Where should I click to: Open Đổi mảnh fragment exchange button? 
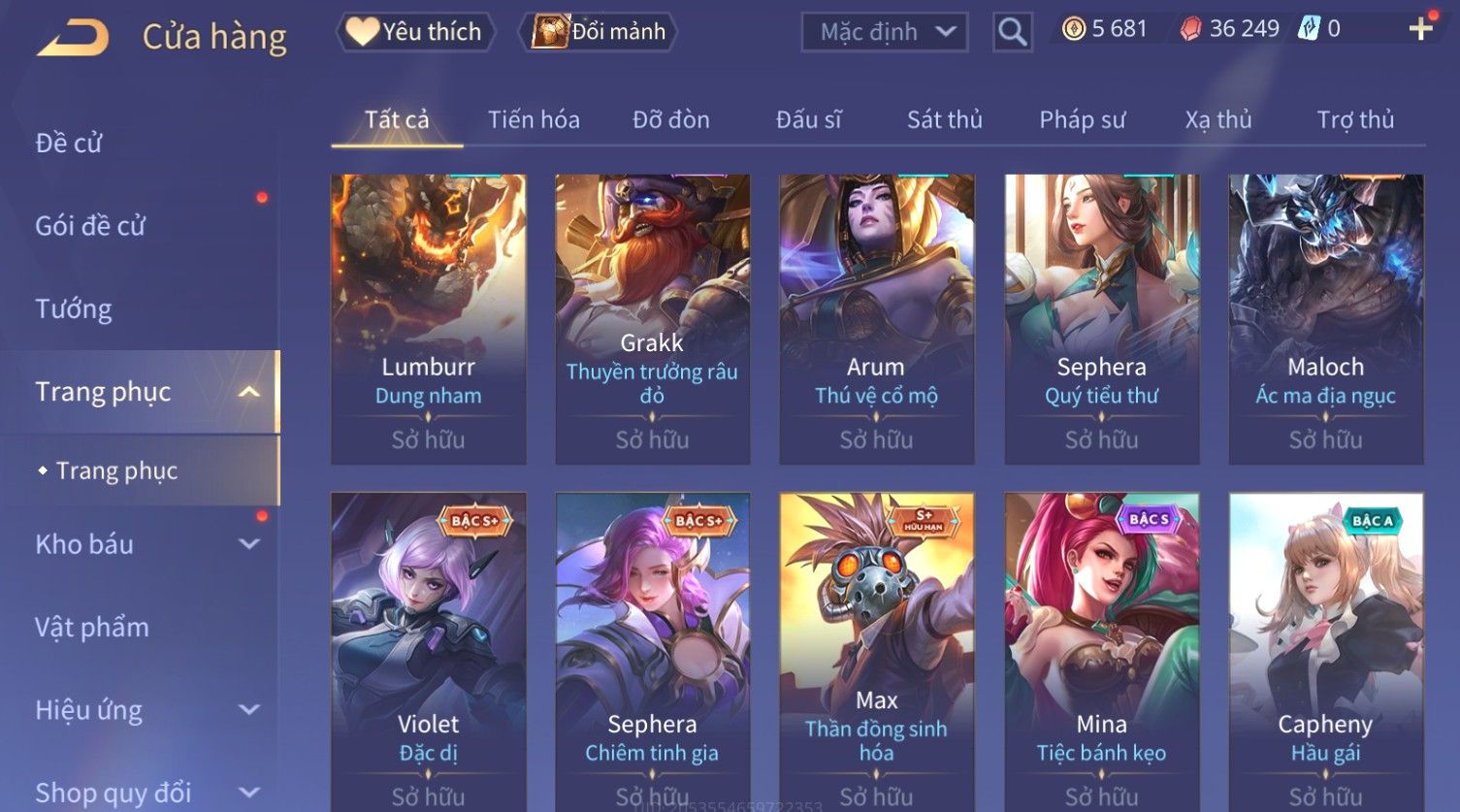point(599,32)
